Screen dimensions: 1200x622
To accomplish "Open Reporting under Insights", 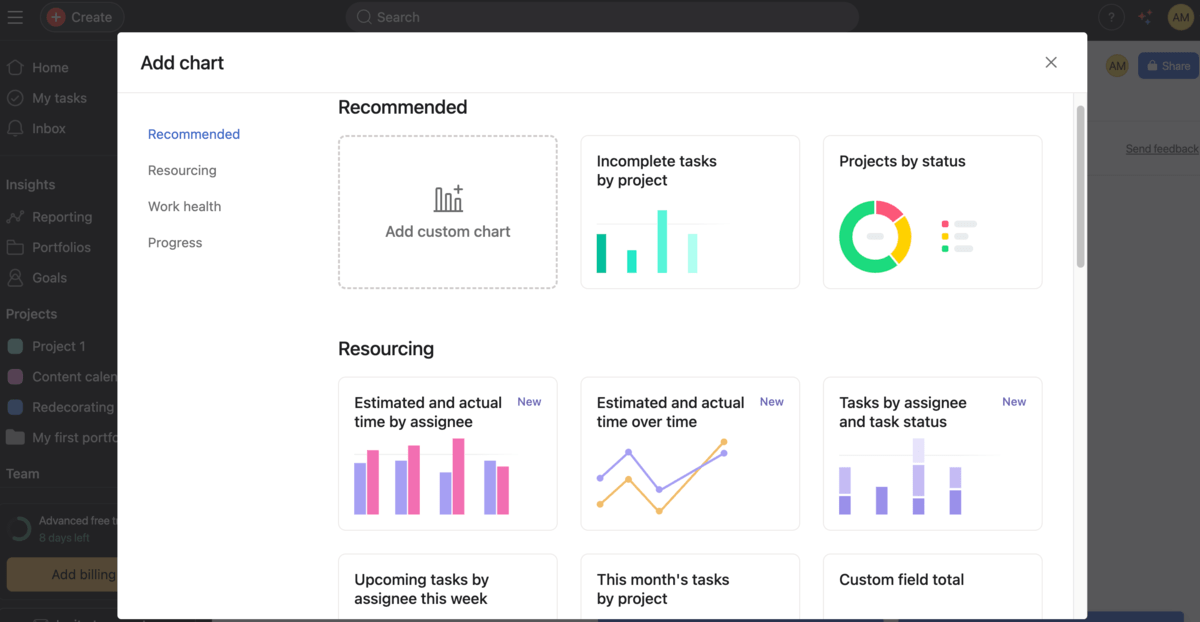I will (64, 216).
